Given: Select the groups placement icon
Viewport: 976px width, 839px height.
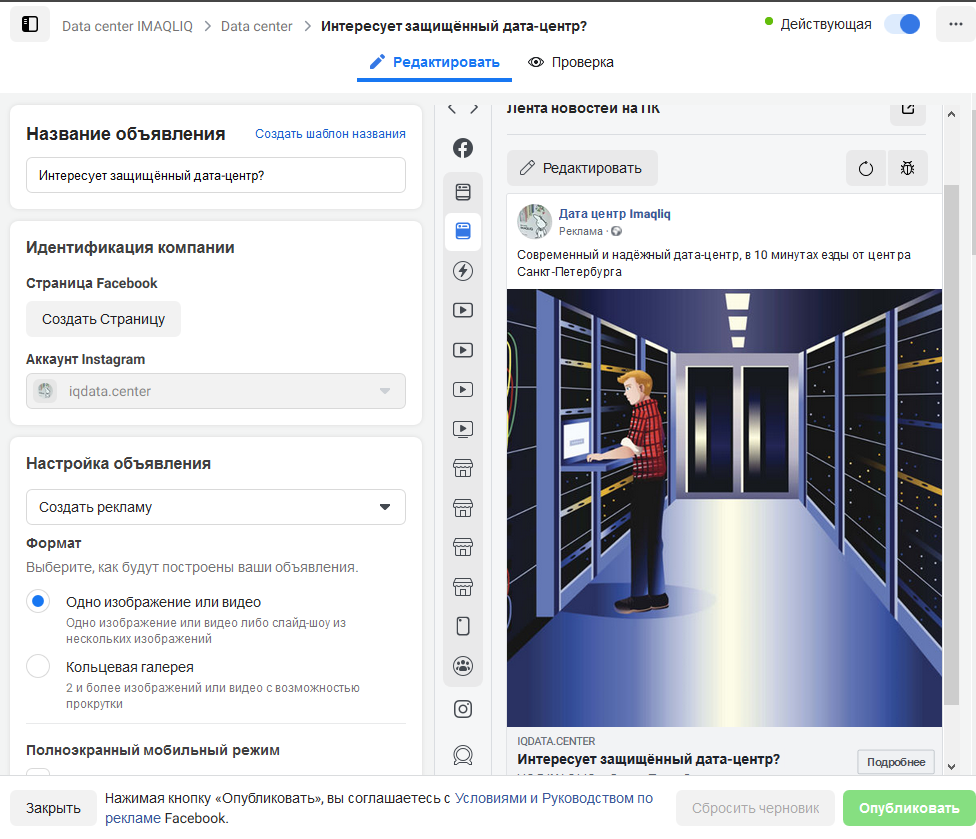Looking at the screenshot, I should coord(463,666).
